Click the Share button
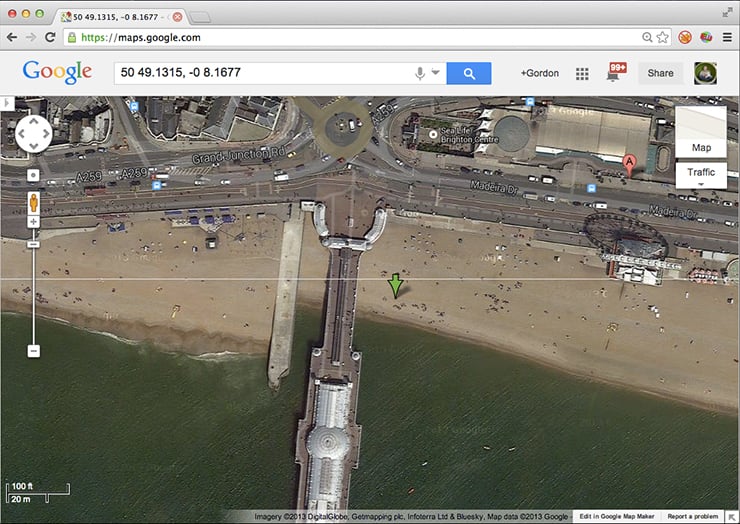This screenshot has width=740, height=524. pos(661,73)
